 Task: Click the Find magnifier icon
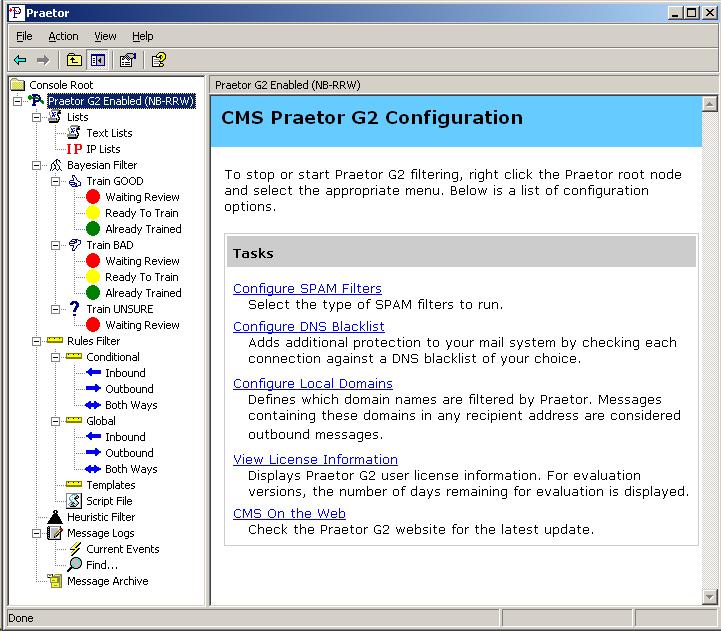point(74,564)
